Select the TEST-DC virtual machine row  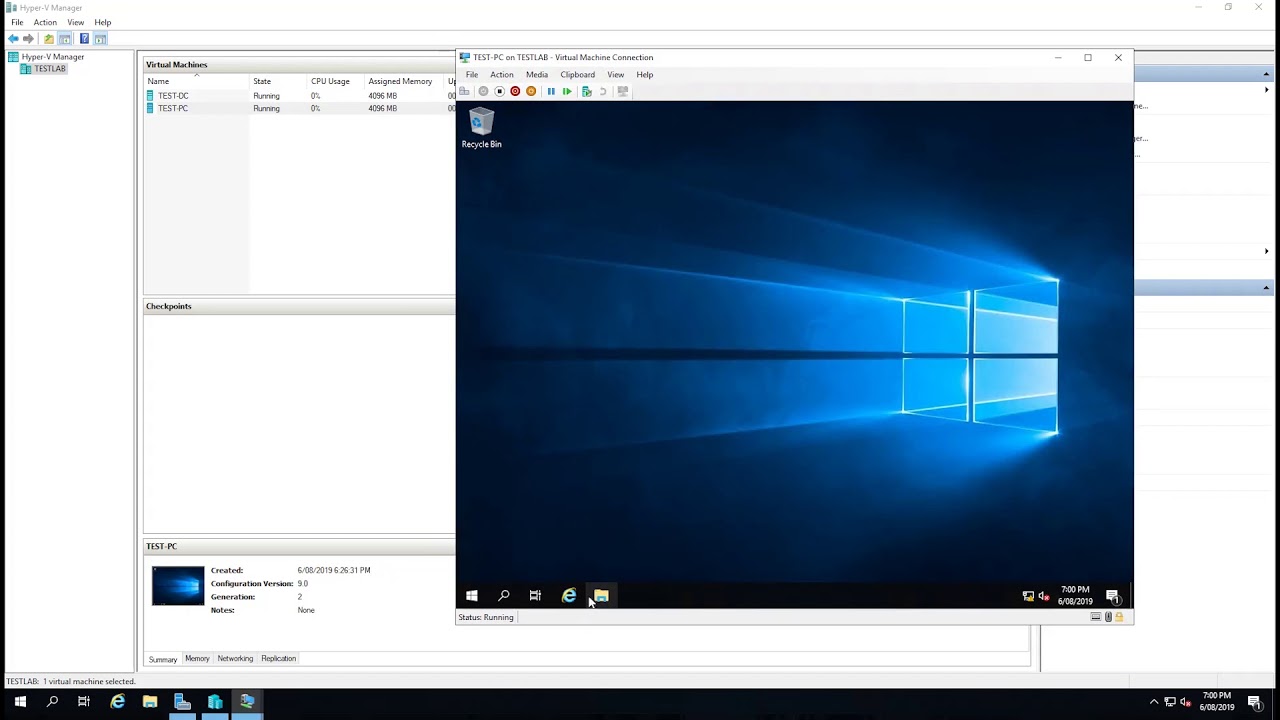(x=300, y=96)
